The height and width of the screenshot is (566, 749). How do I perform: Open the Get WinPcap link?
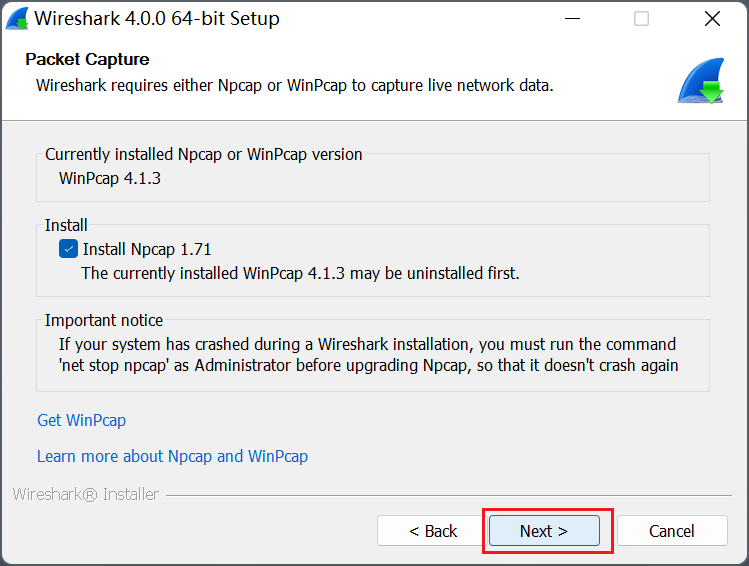click(x=81, y=420)
